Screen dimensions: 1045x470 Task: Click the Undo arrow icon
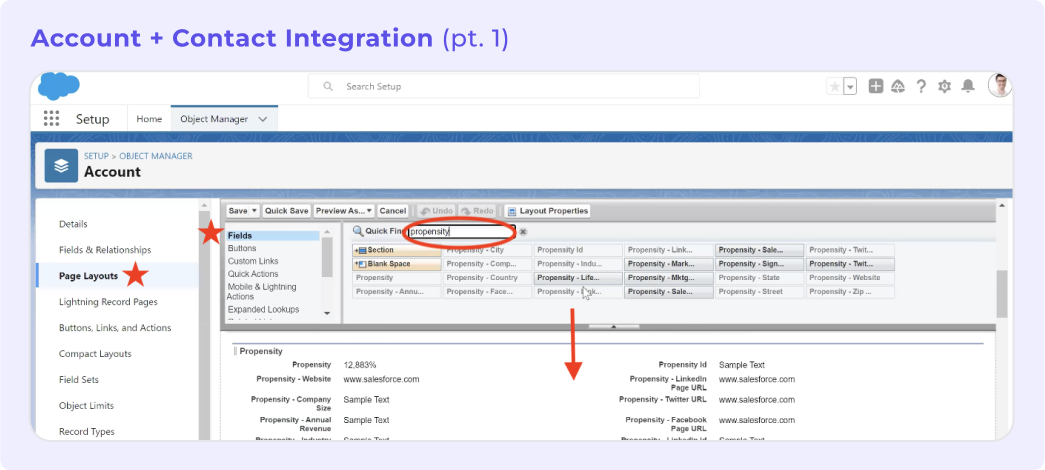point(425,211)
